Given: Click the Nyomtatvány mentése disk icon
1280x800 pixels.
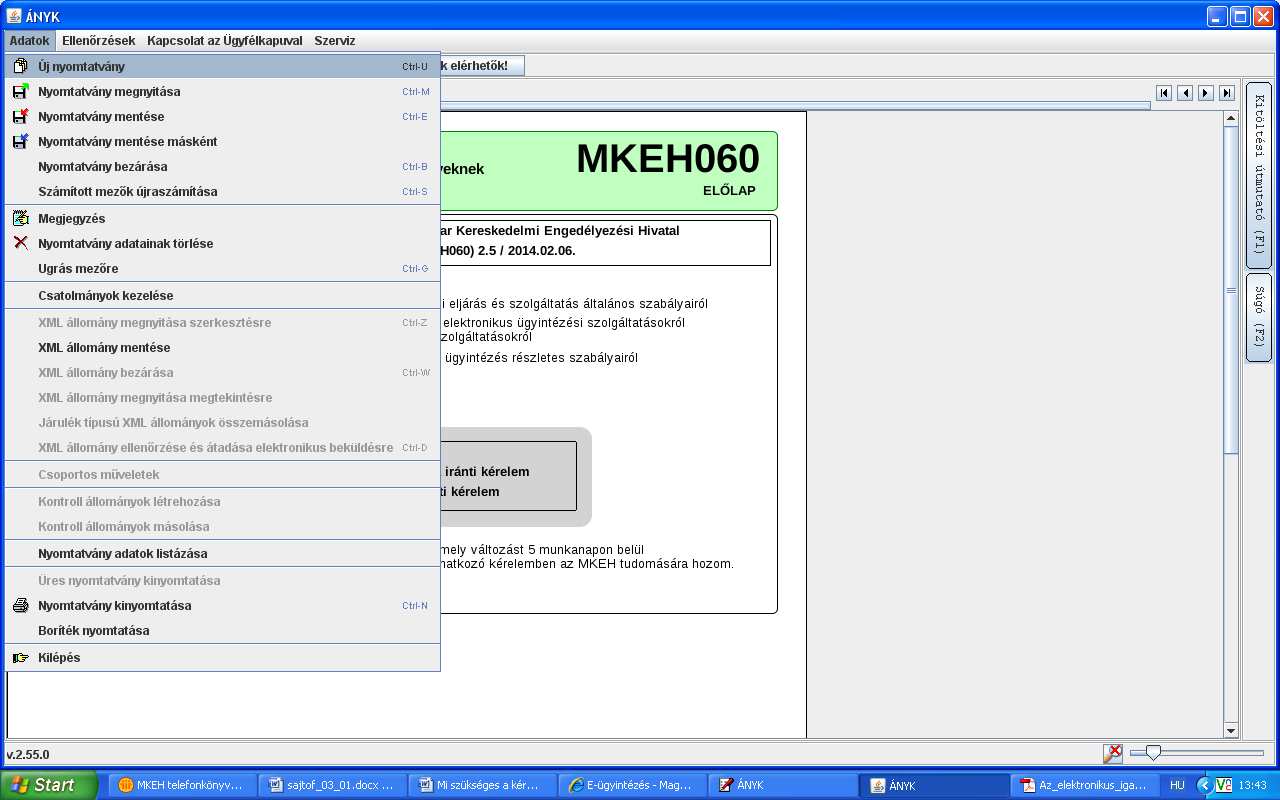Looking at the screenshot, I should pos(20,116).
